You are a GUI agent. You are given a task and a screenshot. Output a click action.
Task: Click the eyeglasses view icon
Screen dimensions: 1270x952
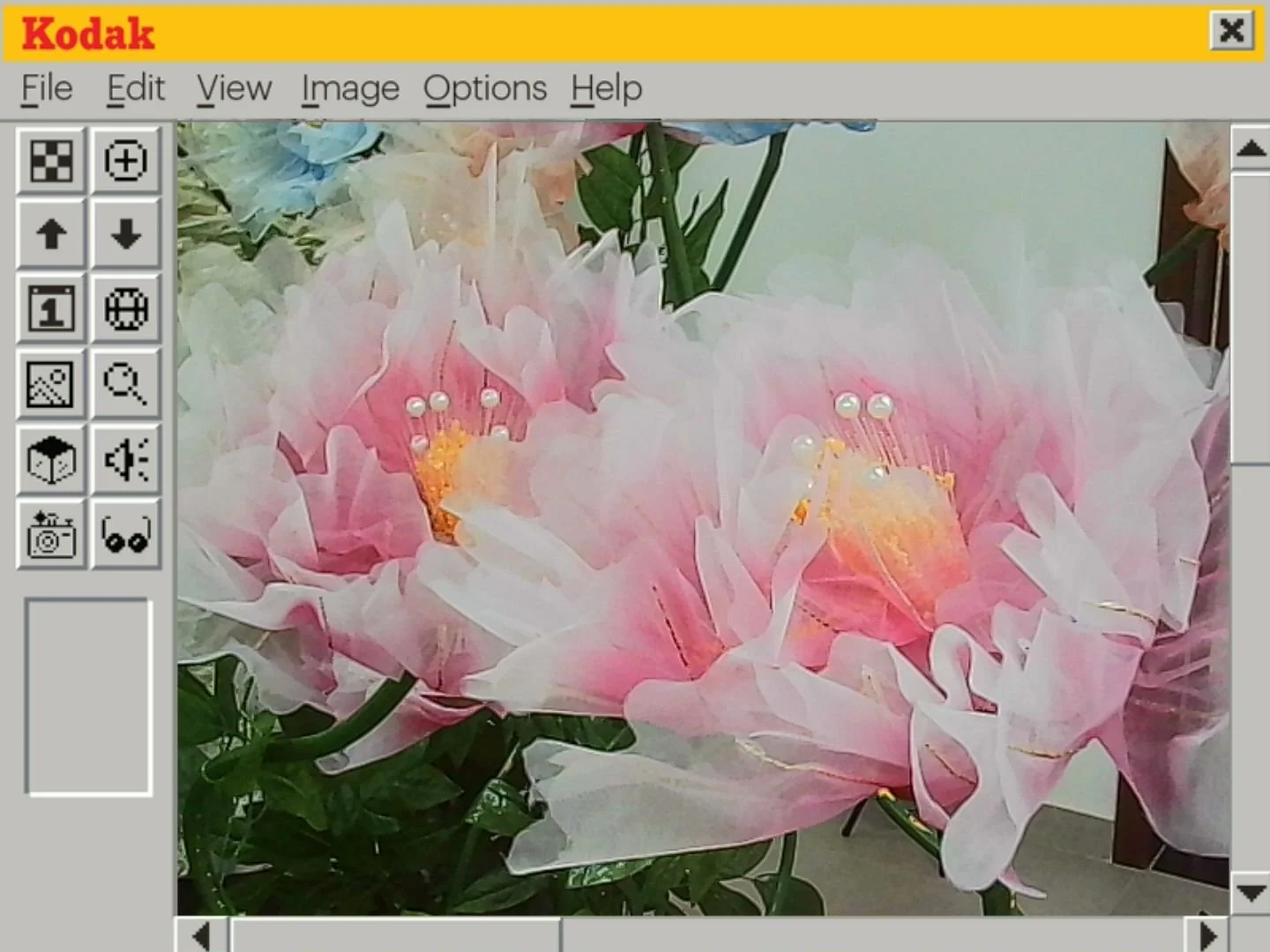click(126, 534)
